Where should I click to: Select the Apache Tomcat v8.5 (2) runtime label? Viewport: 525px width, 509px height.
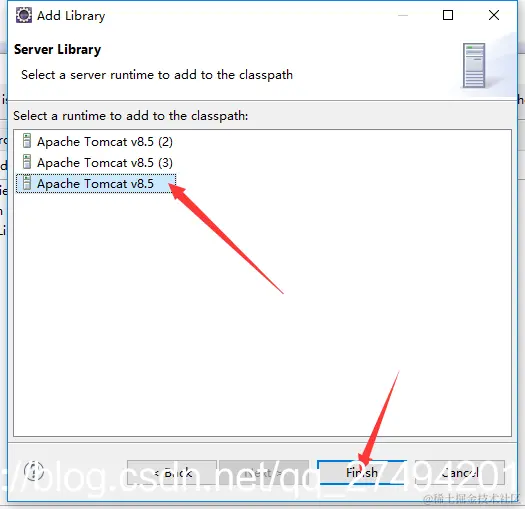pos(105,142)
